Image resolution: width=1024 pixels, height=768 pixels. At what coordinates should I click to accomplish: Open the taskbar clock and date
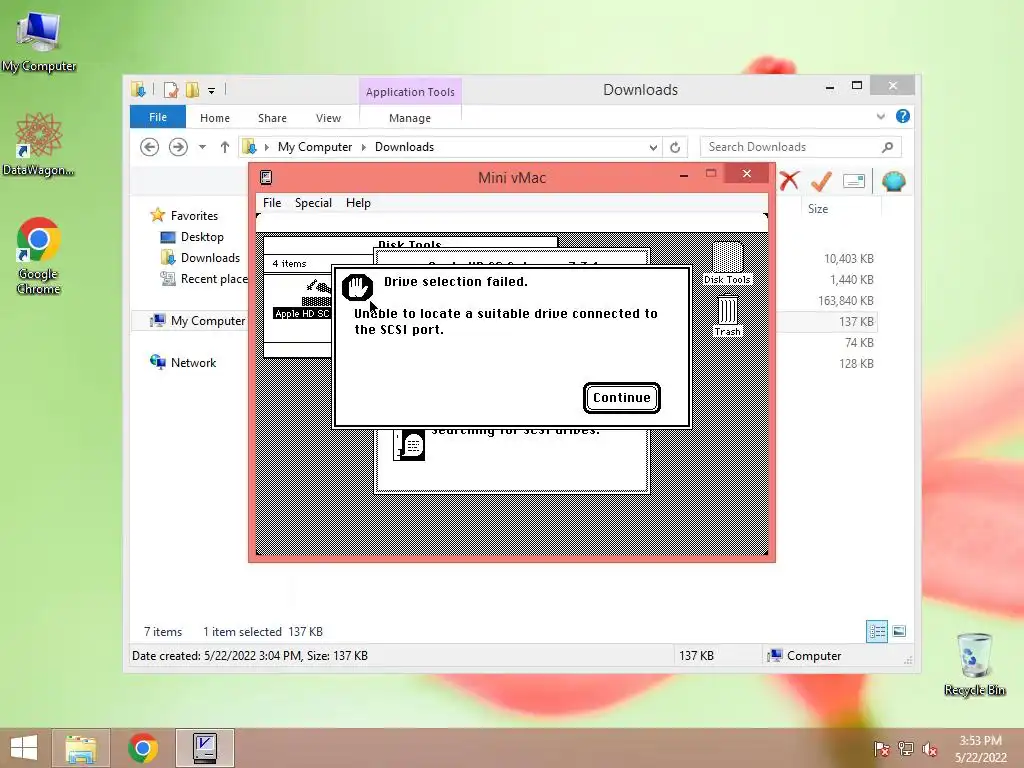point(980,749)
